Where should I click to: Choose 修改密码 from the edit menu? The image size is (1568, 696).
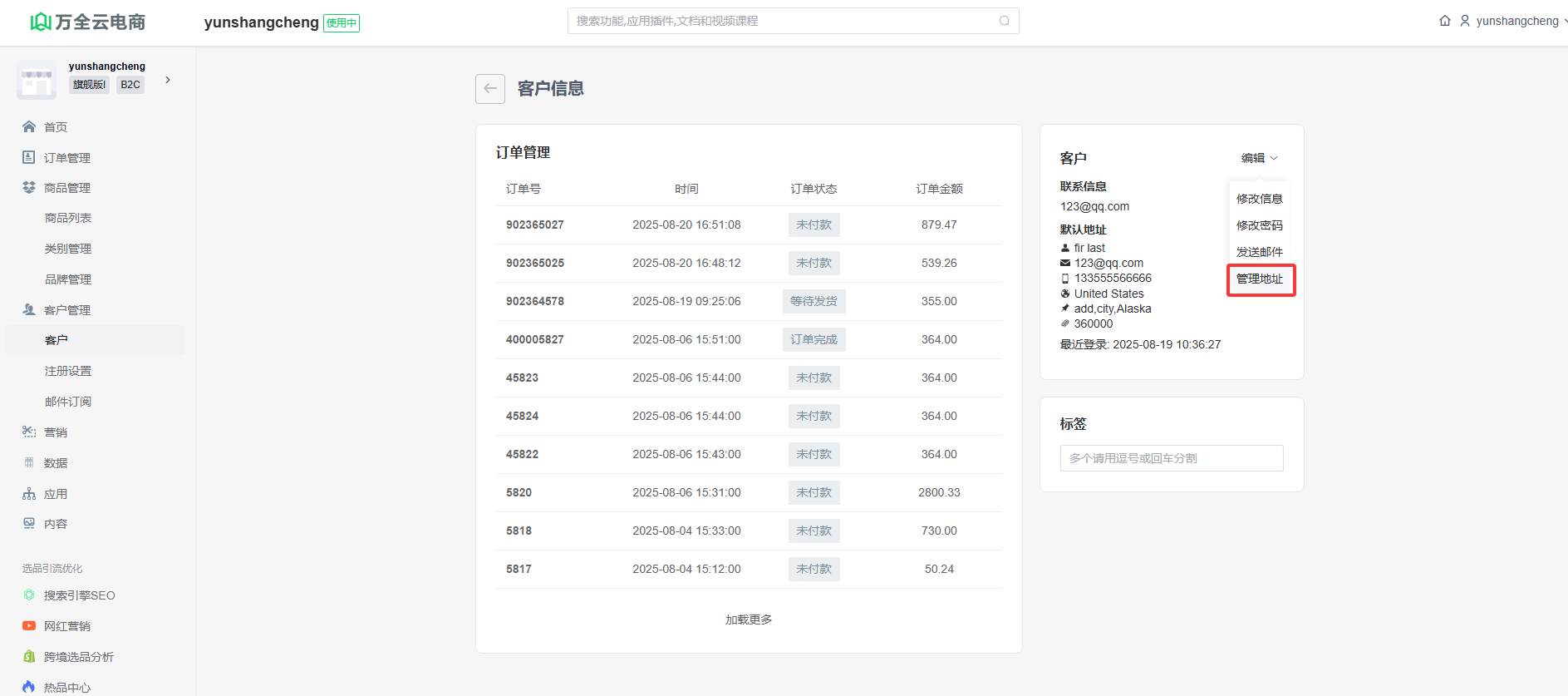point(1260,225)
